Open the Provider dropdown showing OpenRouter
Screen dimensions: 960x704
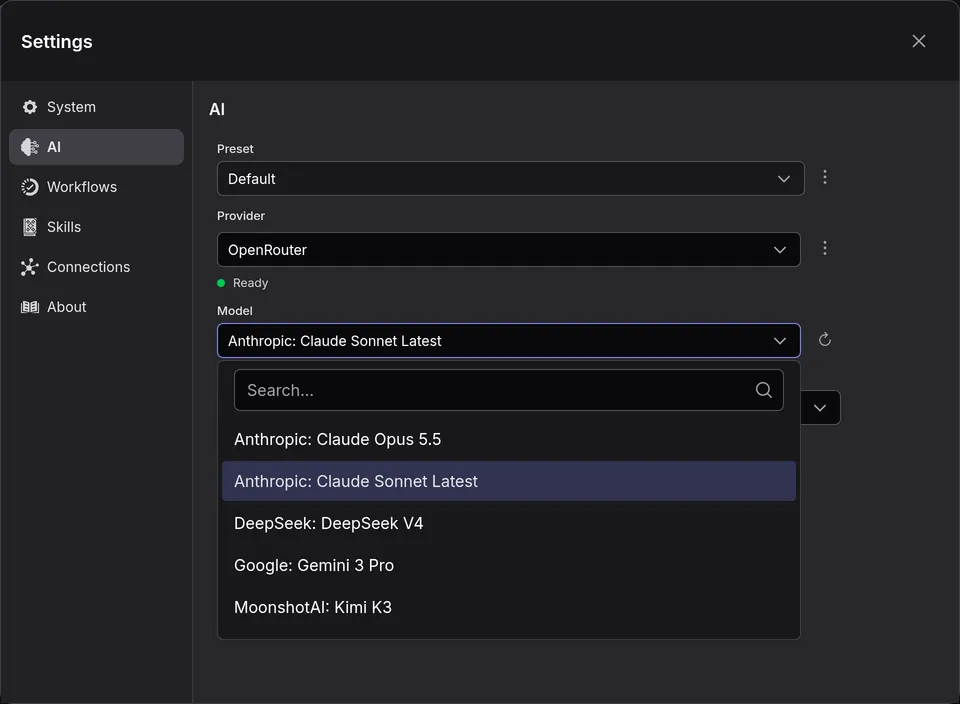click(509, 250)
